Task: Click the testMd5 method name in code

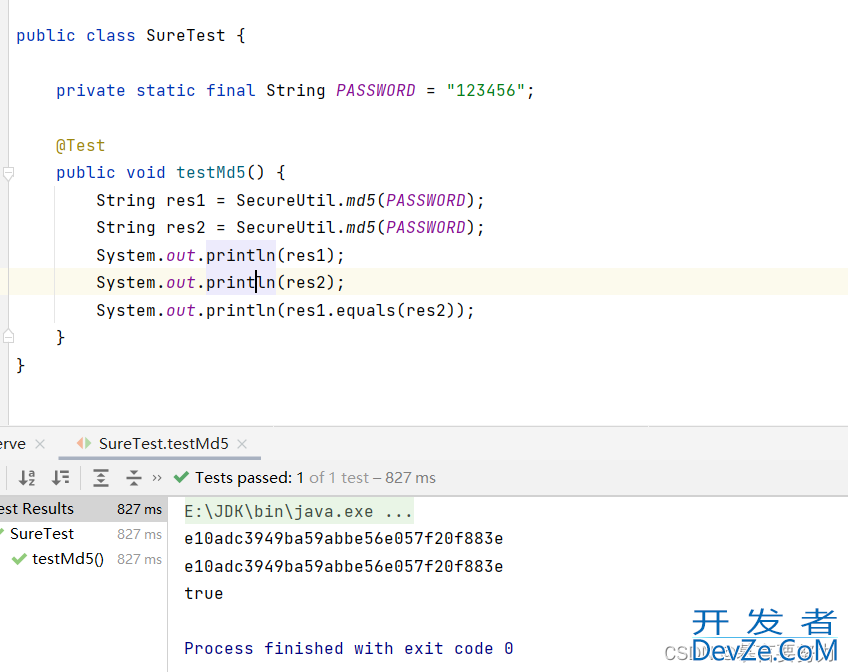Action: pyautogui.click(x=211, y=172)
